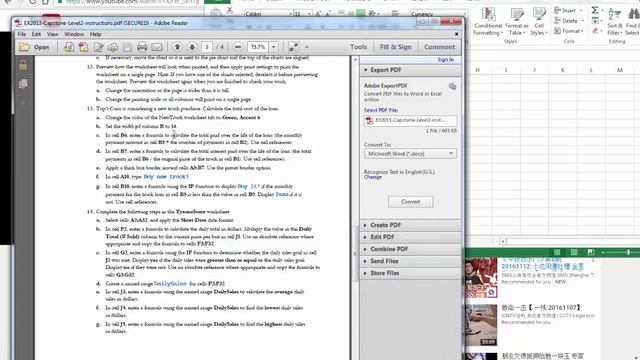Click the Adobe ExportPDF info icon
Screen dimensions: 640x360
click(452, 86)
